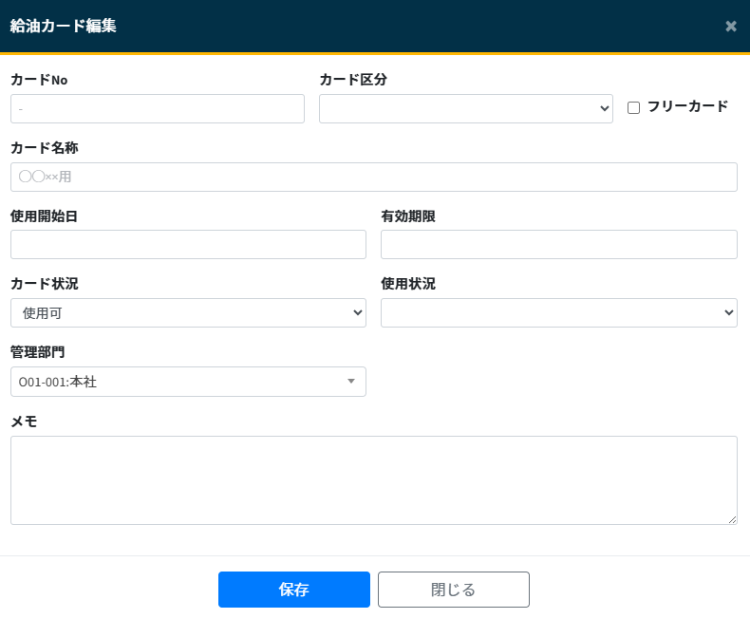Click the メモ textarea resize handle
This screenshot has width=750, height=618.
pyautogui.click(x=732, y=519)
